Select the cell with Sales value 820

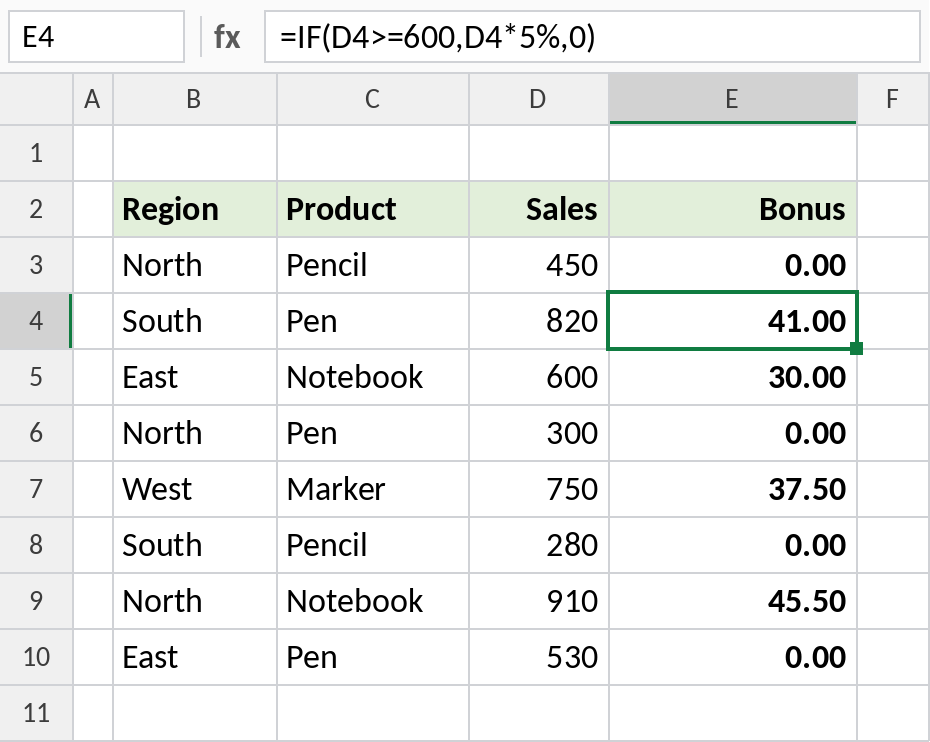[539, 321]
